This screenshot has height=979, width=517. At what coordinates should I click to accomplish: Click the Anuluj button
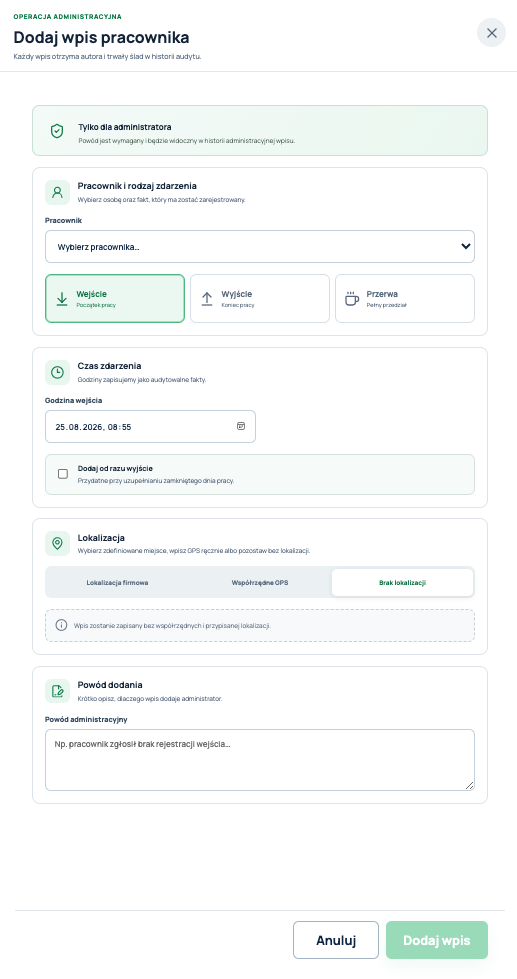(x=336, y=940)
